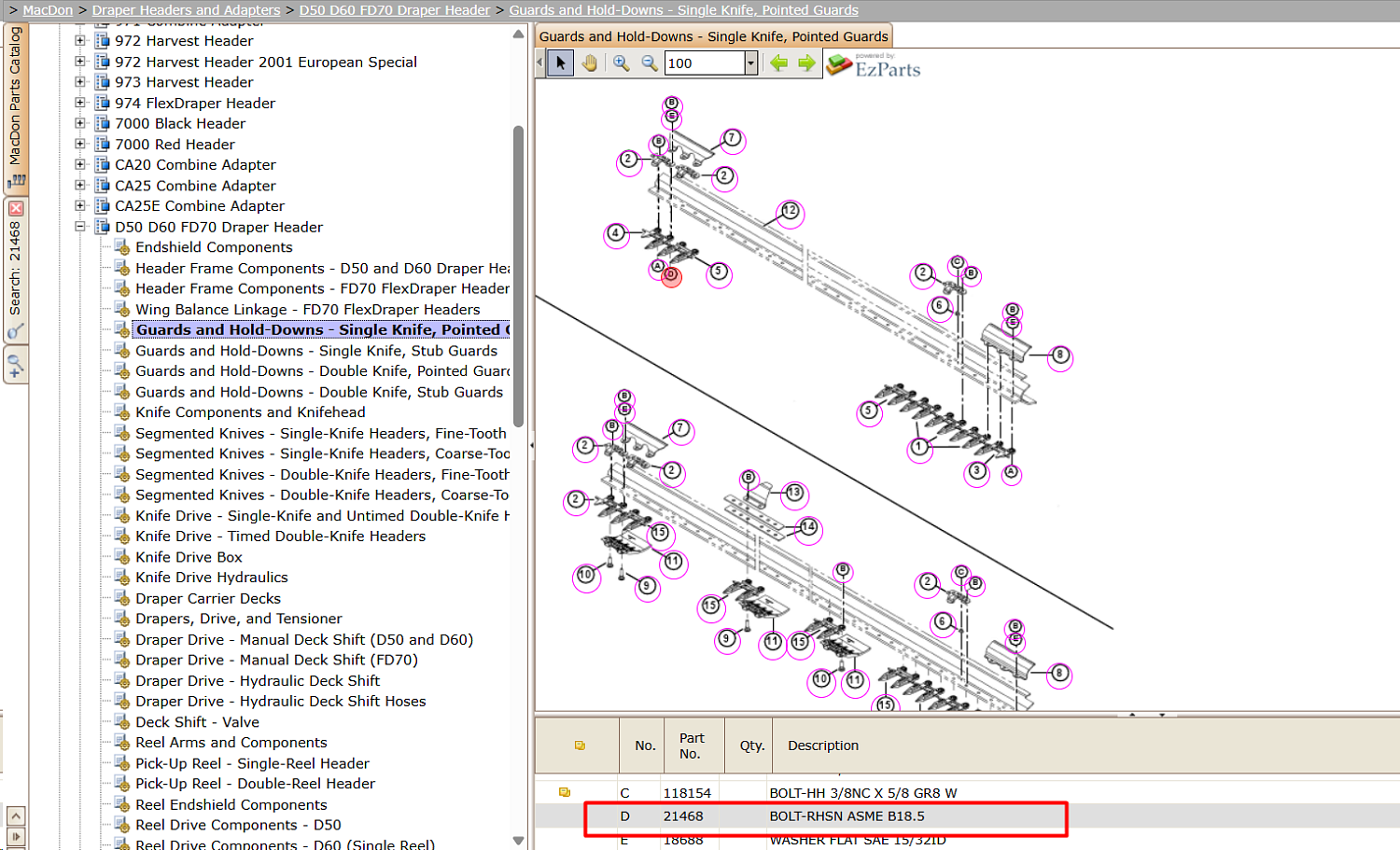Click the Description column header
This screenshot has width=1400, height=850.
(823, 745)
